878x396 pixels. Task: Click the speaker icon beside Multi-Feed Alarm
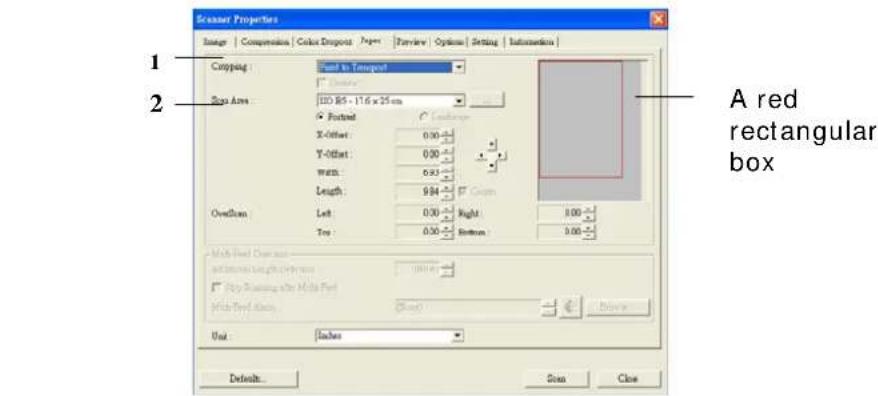pyautogui.click(x=571, y=307)
